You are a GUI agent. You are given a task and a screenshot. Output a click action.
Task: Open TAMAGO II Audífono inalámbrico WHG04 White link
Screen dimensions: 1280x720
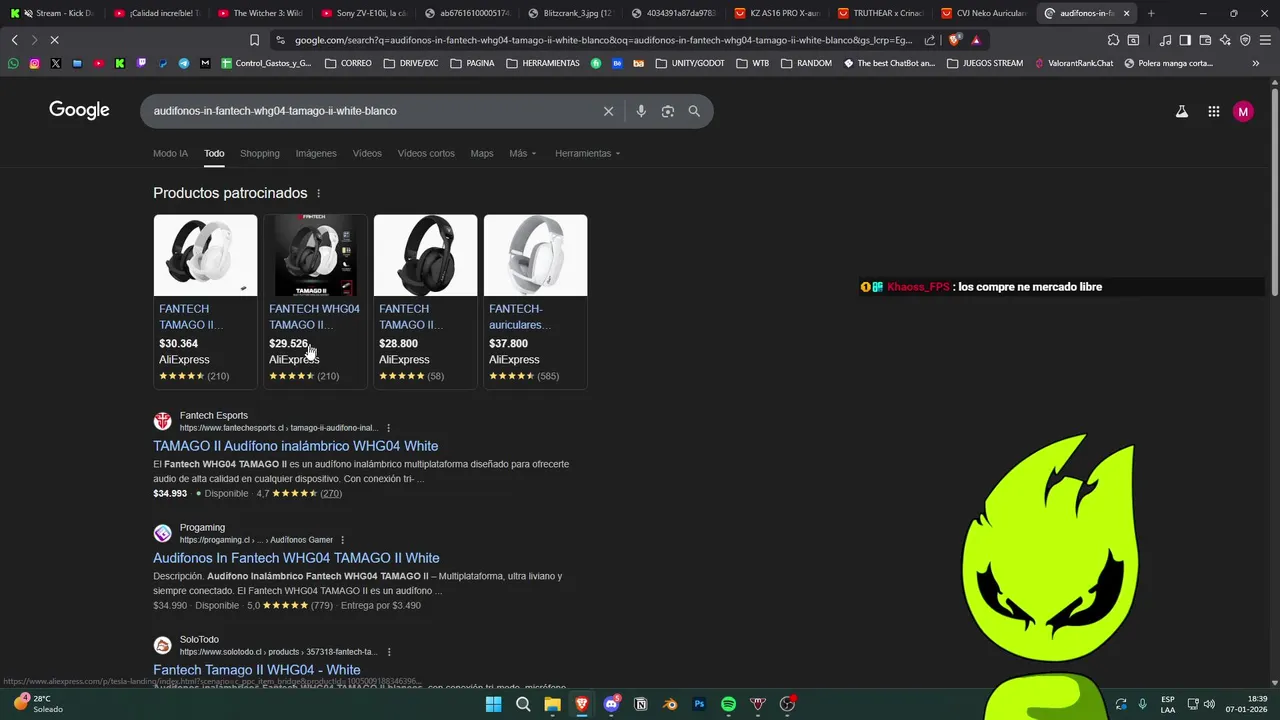(x=295, y=446)
